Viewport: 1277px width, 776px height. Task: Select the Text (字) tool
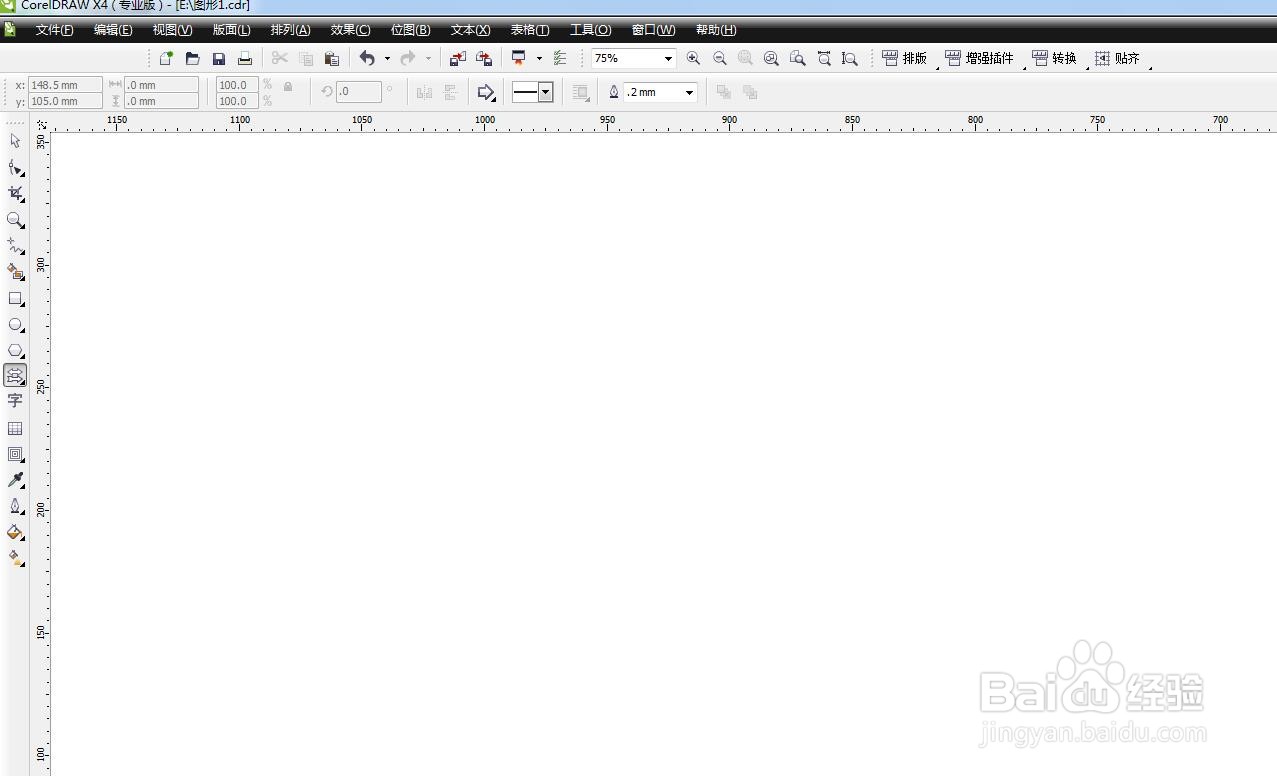pyautogui.click(x=15, y=401)
